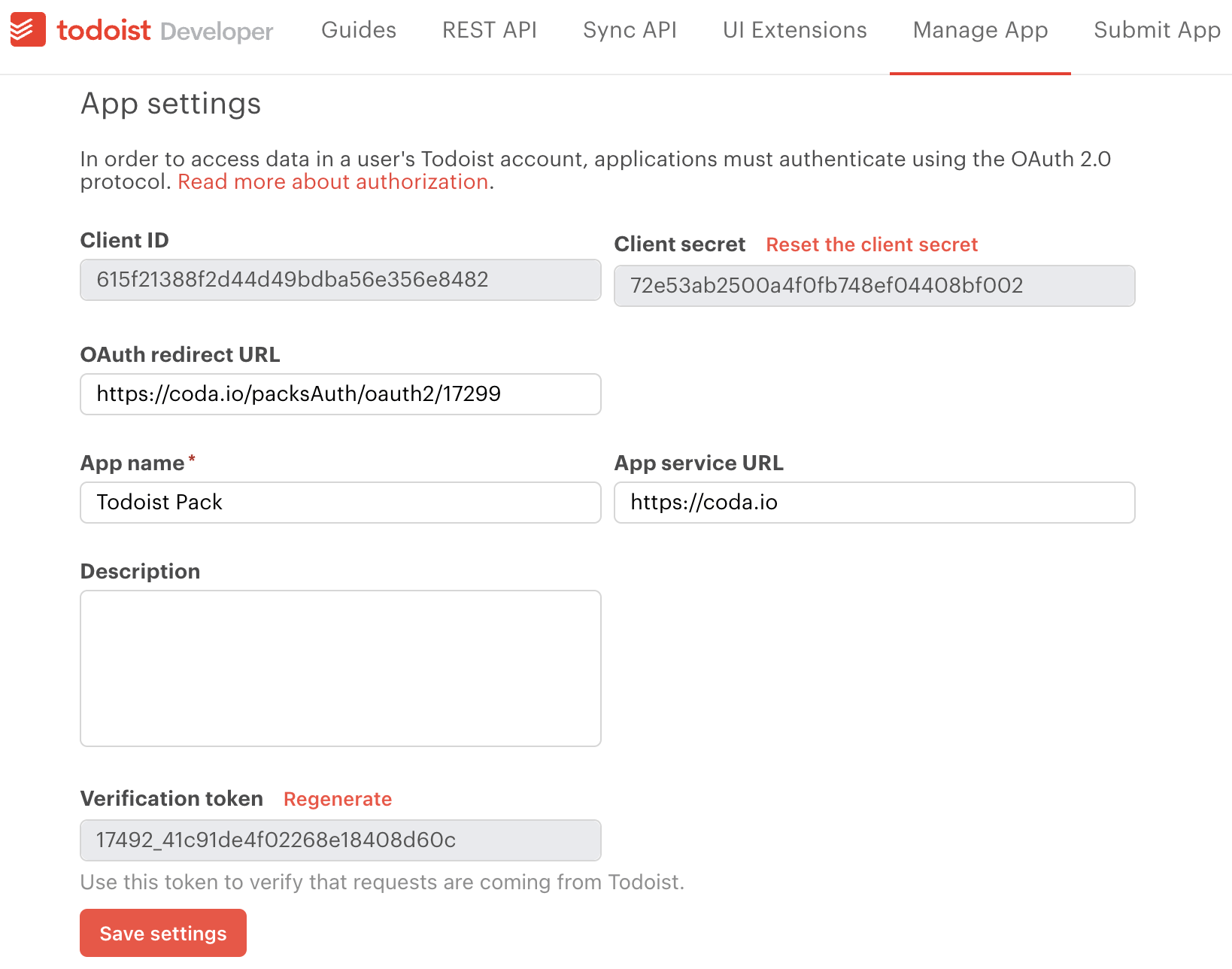This screenshot has width=1232, height=969.
Task: Click inside the Description text area
Action: (x=340, y=667)
